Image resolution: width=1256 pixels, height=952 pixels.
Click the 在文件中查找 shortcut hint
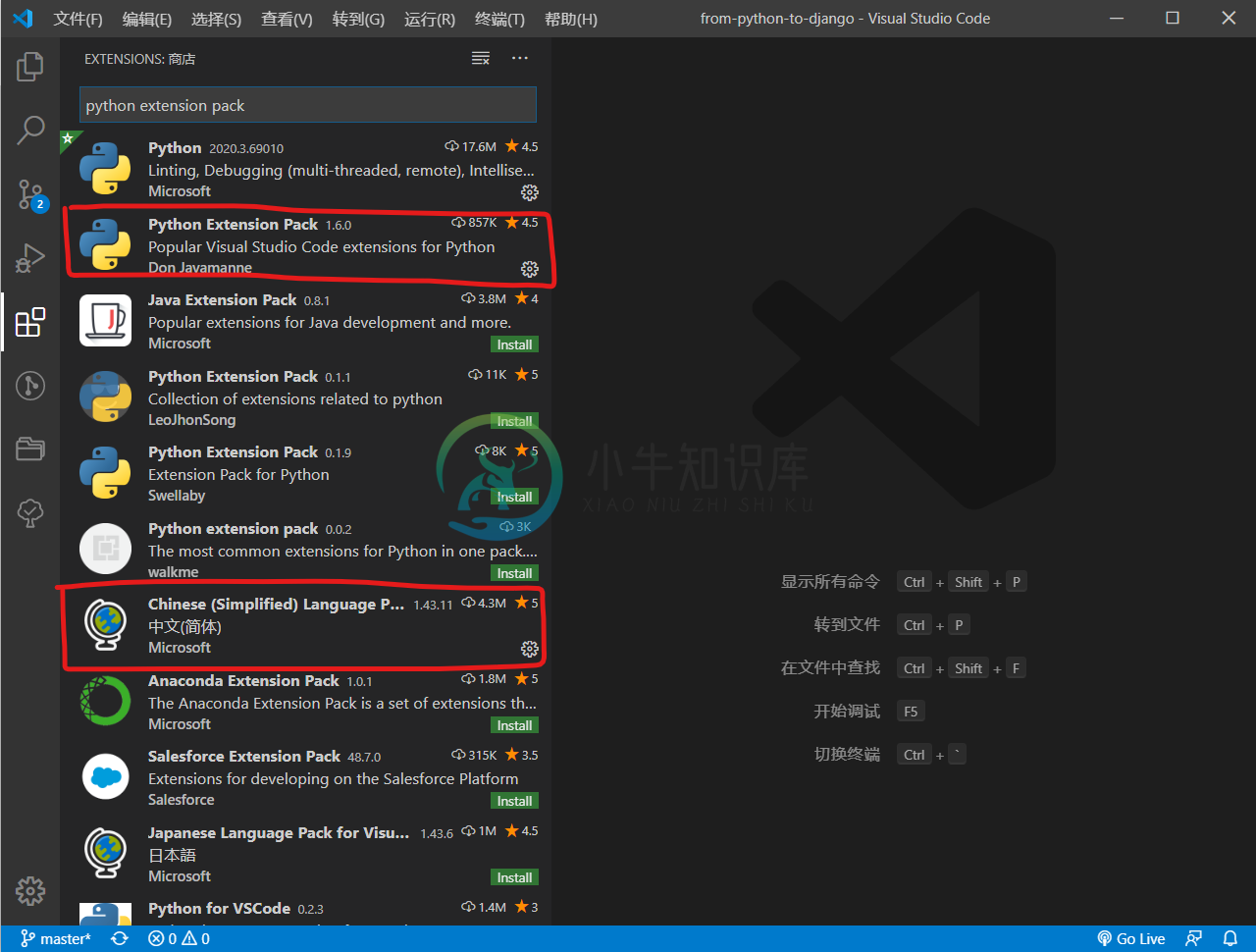click(x=830, y=668)
